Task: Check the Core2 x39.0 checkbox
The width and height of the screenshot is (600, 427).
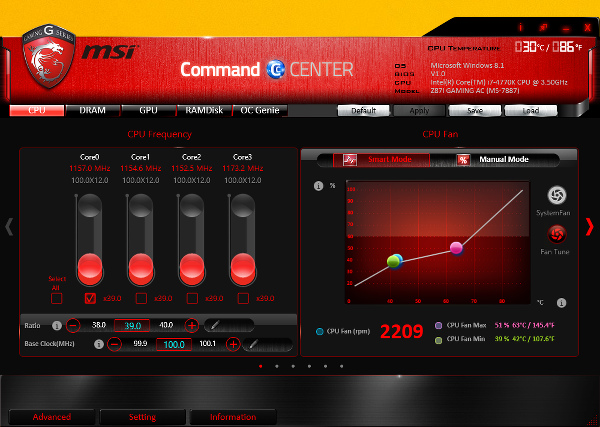Action: coord(192,298)
